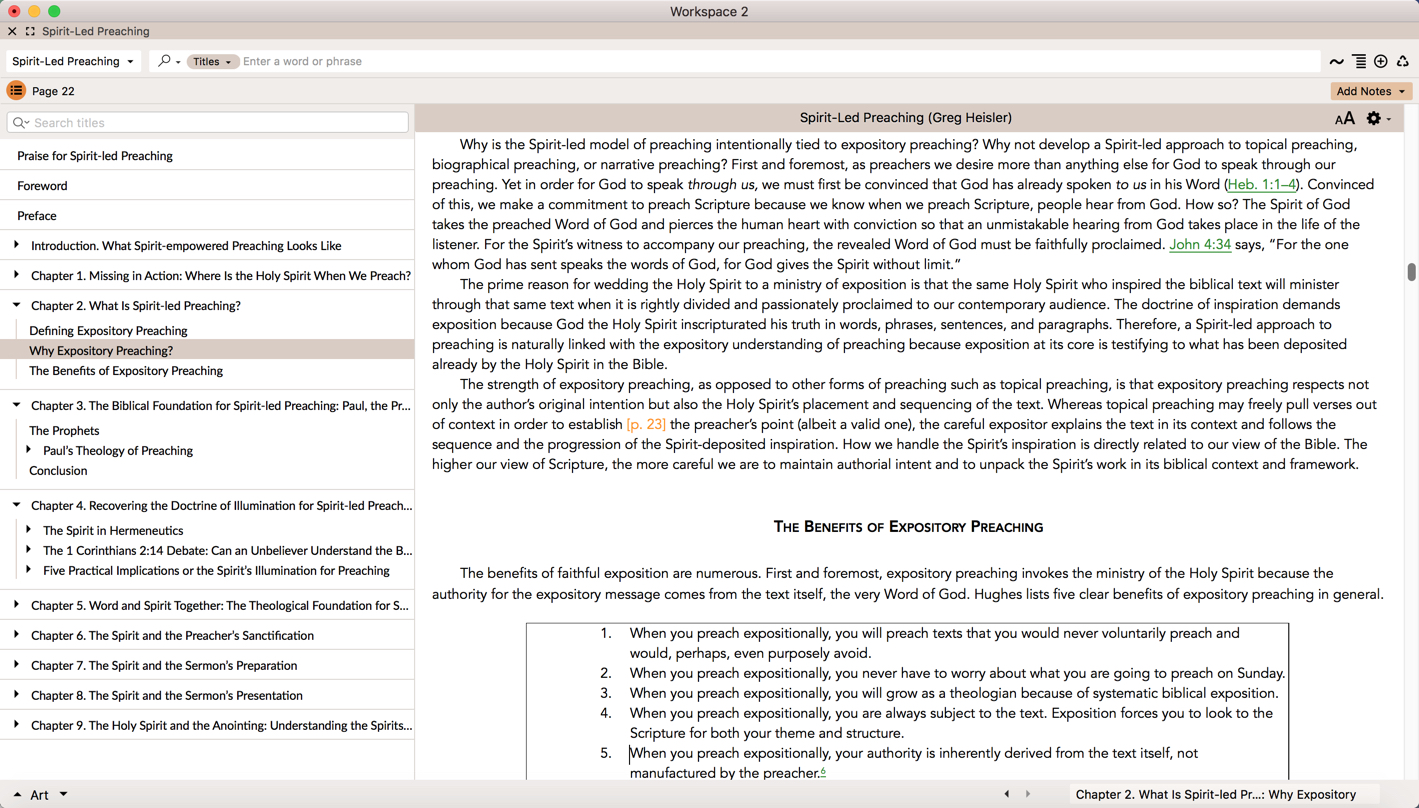Click the magnifier in Search titles box

point(20,123)
